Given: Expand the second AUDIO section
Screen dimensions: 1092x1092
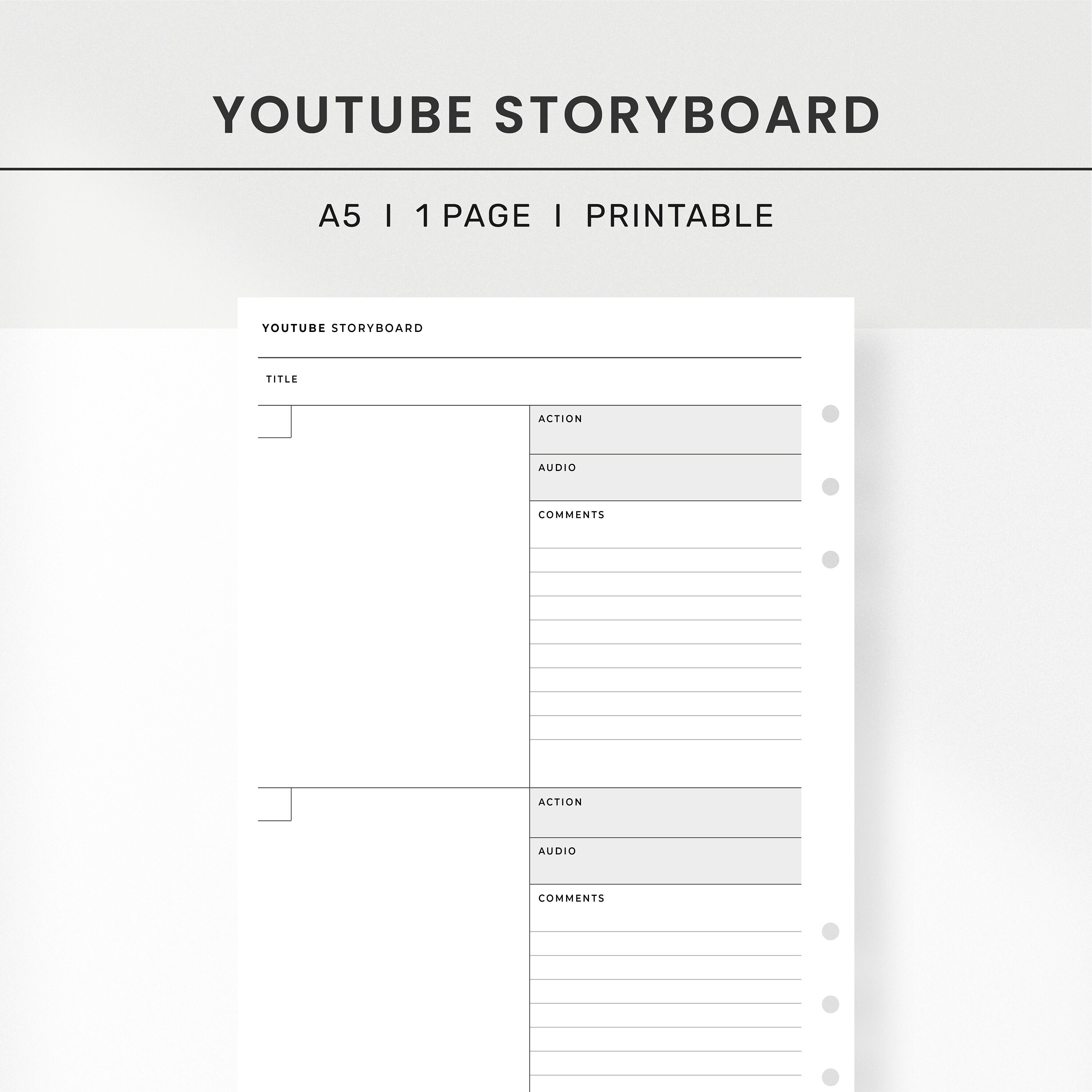Looking at the screenshot, I should [x=665, y=860].
